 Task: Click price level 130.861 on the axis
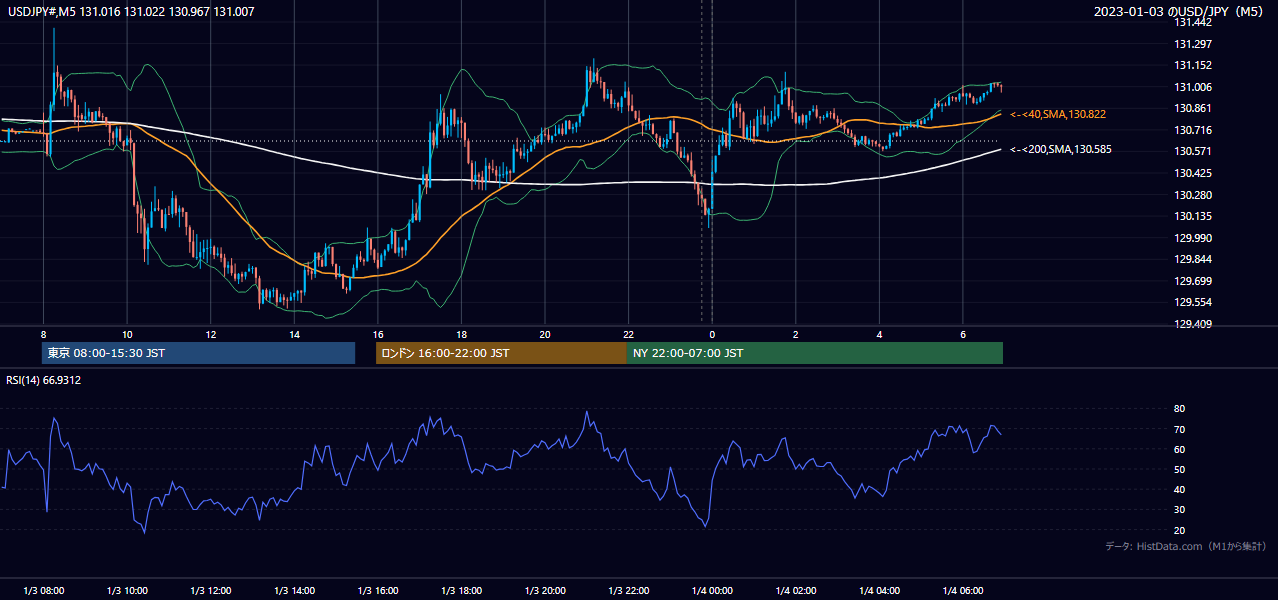[1194, 108]
